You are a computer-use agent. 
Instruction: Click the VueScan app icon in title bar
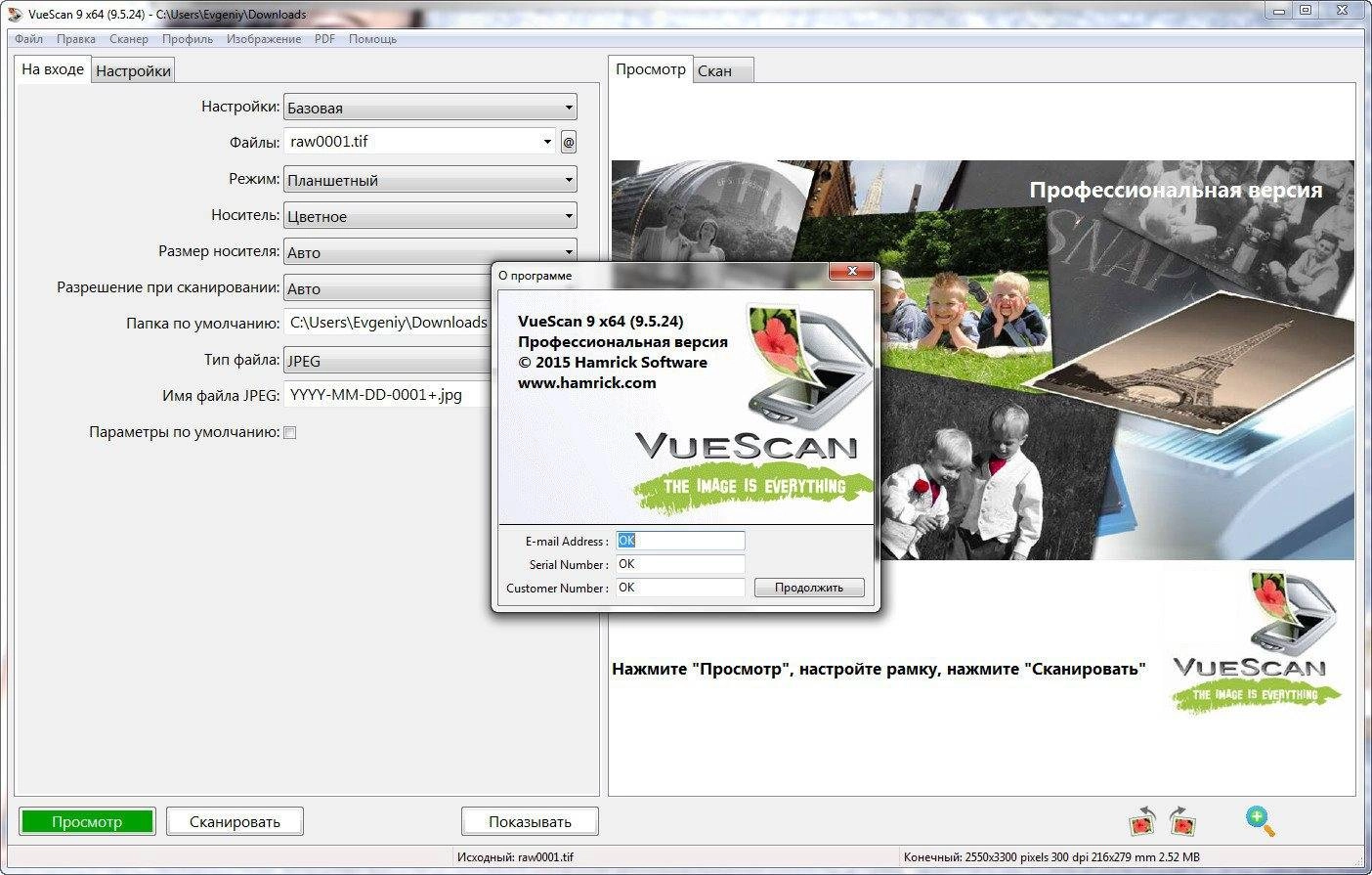click(15, 14)
